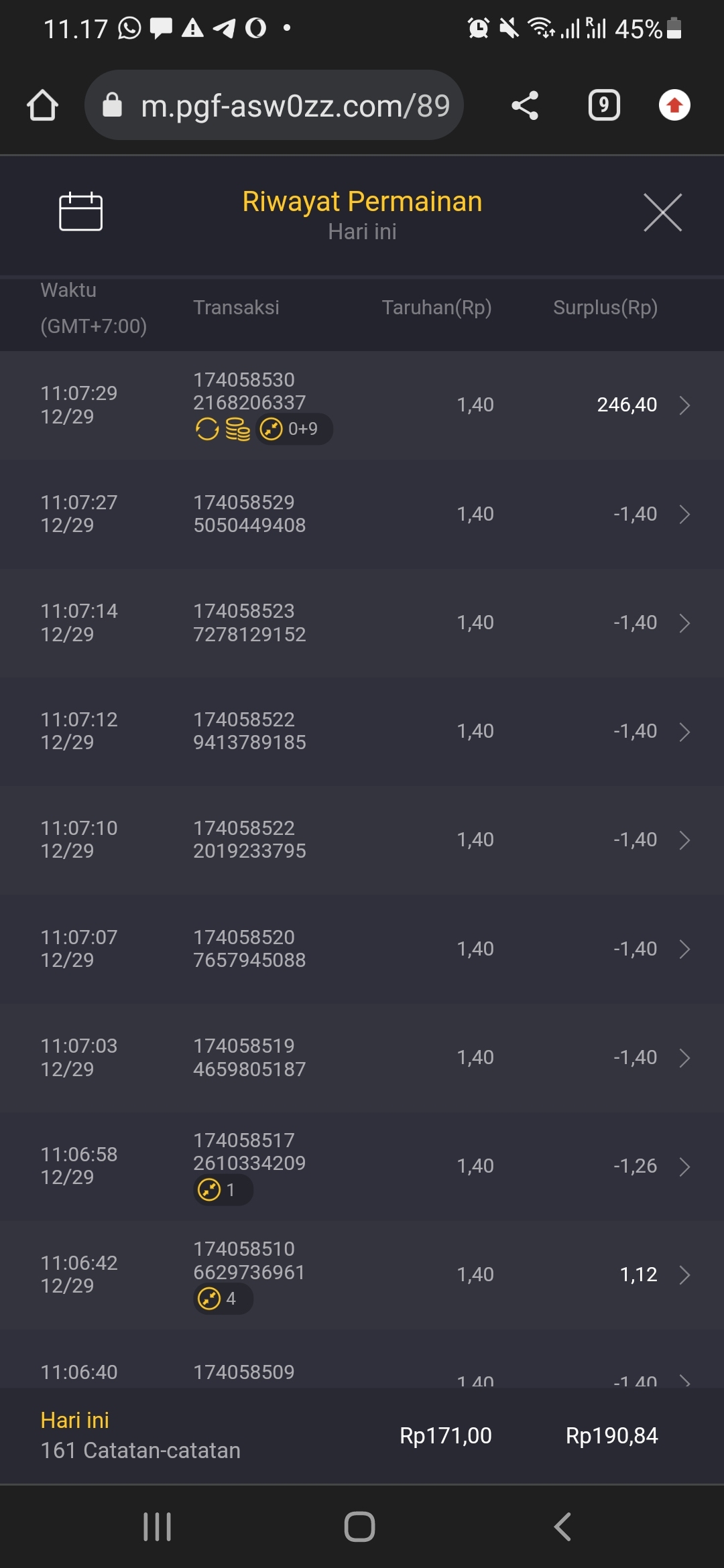Tap the share icon in browser toolbar
This screenshot has width=724, height=1568.
(525, 105)
